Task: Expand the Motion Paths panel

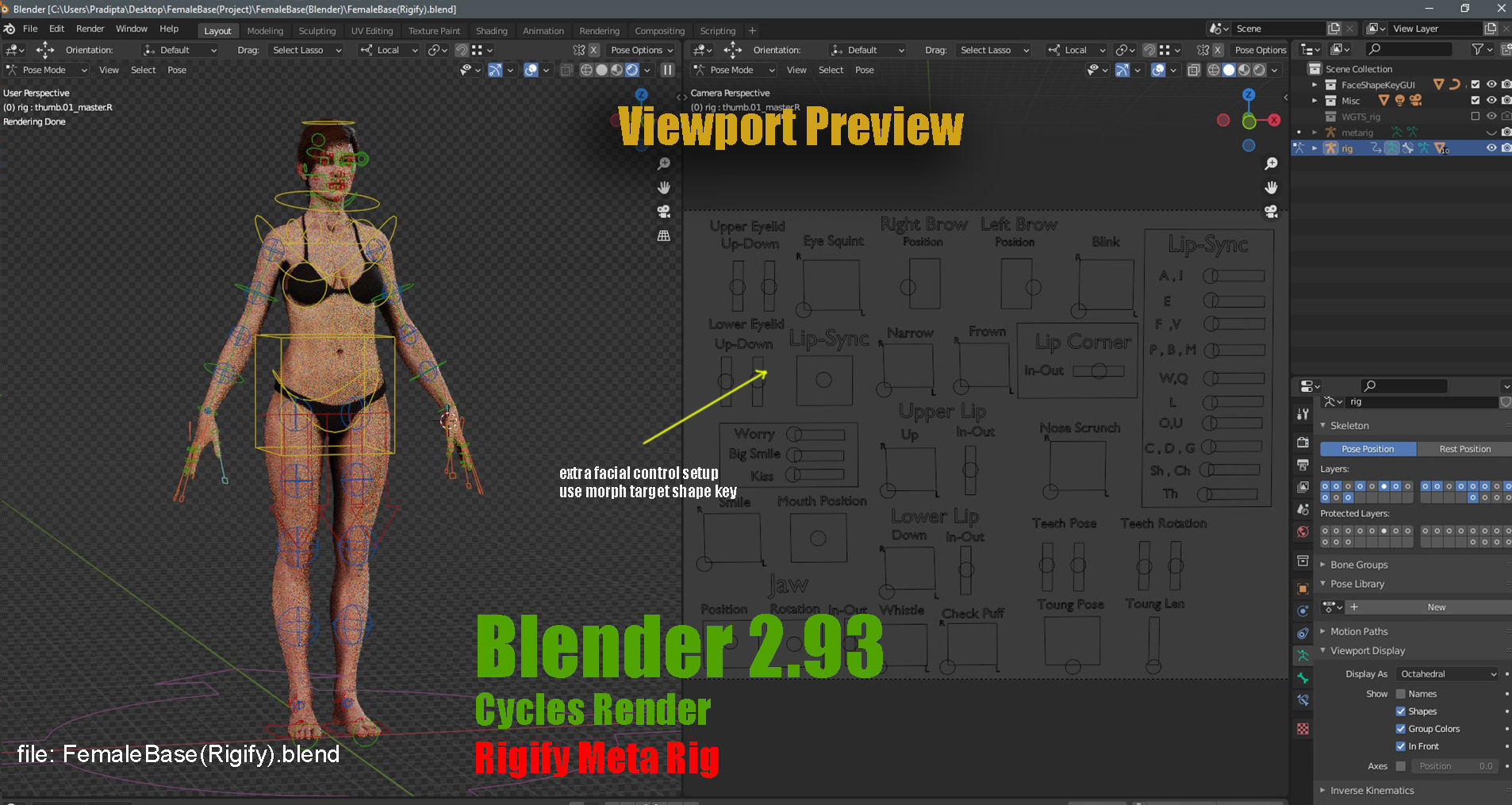Action: click(1358, 631)
